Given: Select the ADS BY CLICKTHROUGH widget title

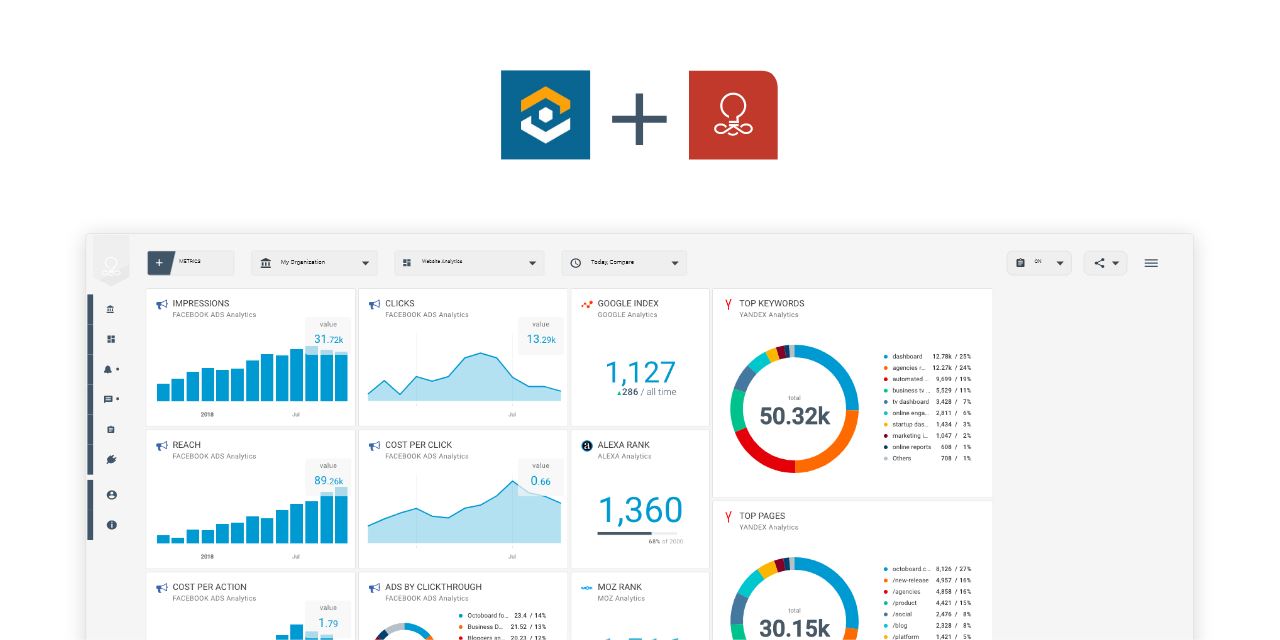Looking at the screenshot, I should 433,587.
